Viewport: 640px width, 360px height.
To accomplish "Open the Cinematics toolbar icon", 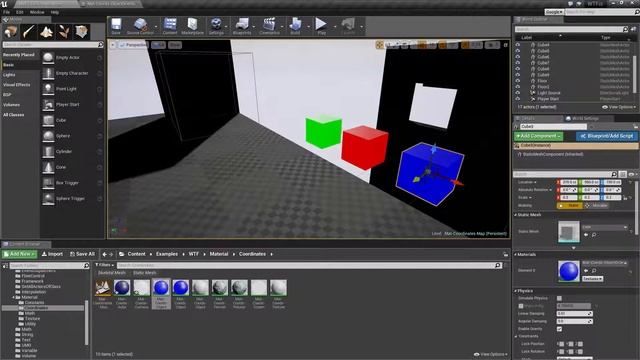I will (269, 25).
